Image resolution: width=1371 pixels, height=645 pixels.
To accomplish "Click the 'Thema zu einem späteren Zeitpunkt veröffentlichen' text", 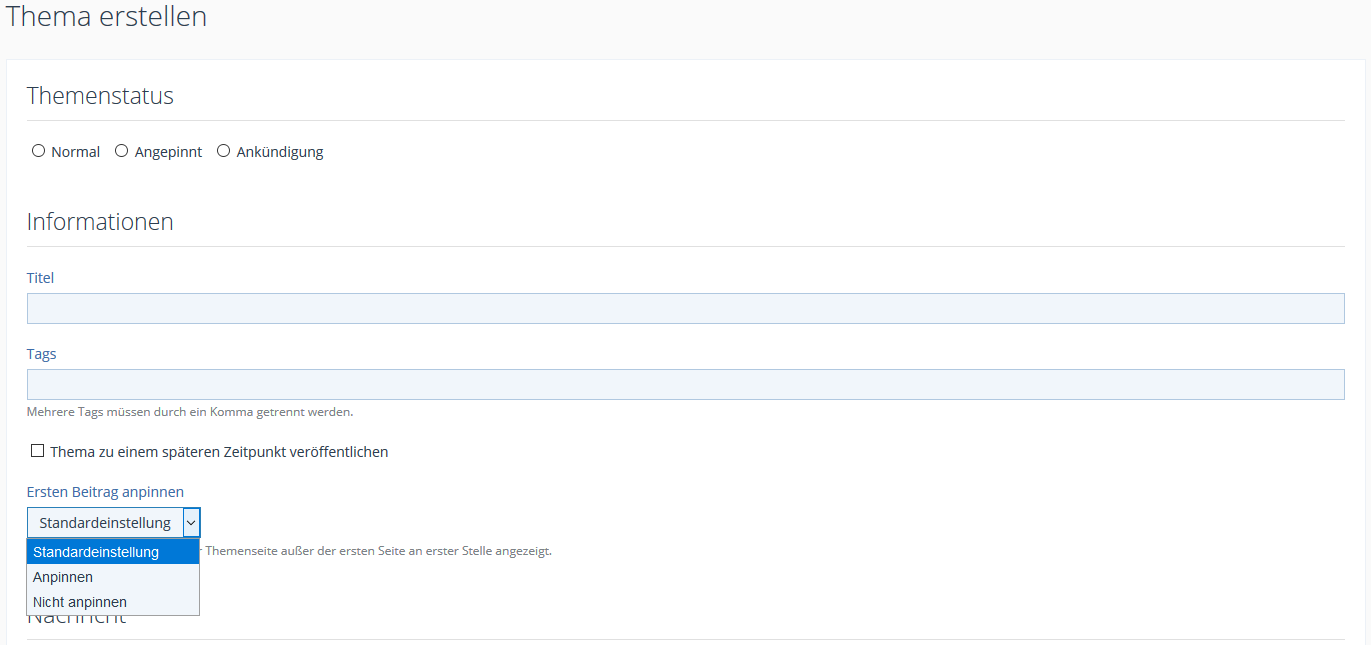I will click(219, 452).
